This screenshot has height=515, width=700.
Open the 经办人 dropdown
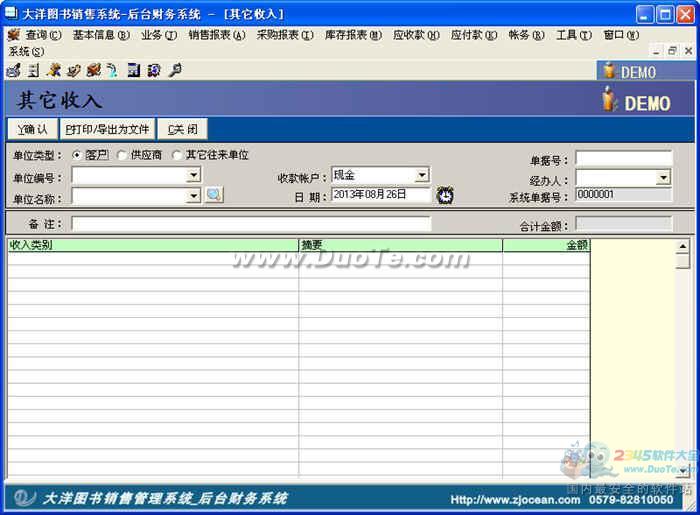(663, 178)
